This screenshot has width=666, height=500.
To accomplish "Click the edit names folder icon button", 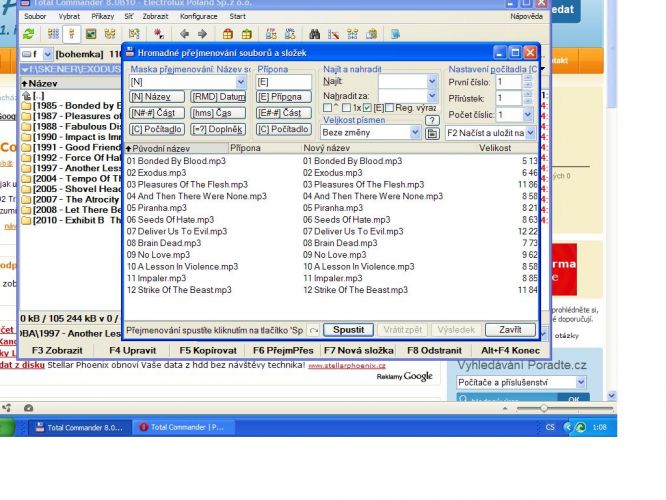I will click(x=432, y=133).
